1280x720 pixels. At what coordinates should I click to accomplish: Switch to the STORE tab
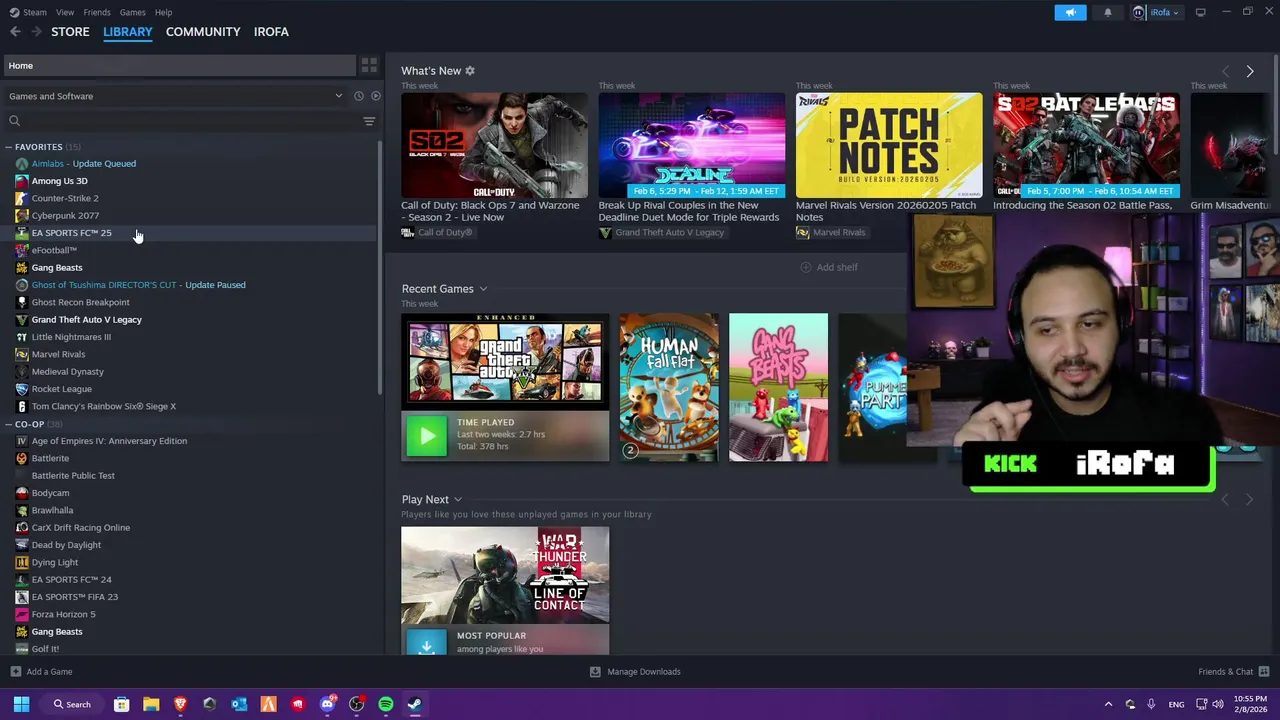coord(70,32)
